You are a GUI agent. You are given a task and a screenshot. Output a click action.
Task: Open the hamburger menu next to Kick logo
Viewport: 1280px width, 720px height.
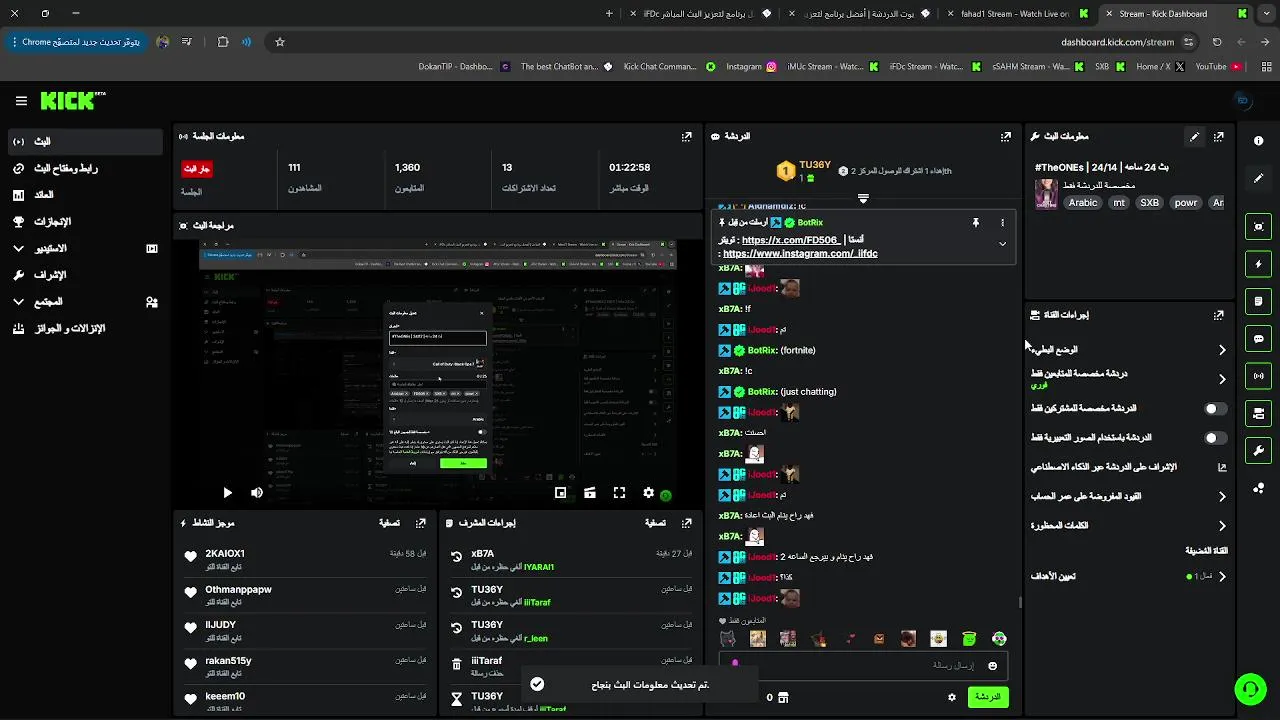pyautogui.click(x=21, y=101)
